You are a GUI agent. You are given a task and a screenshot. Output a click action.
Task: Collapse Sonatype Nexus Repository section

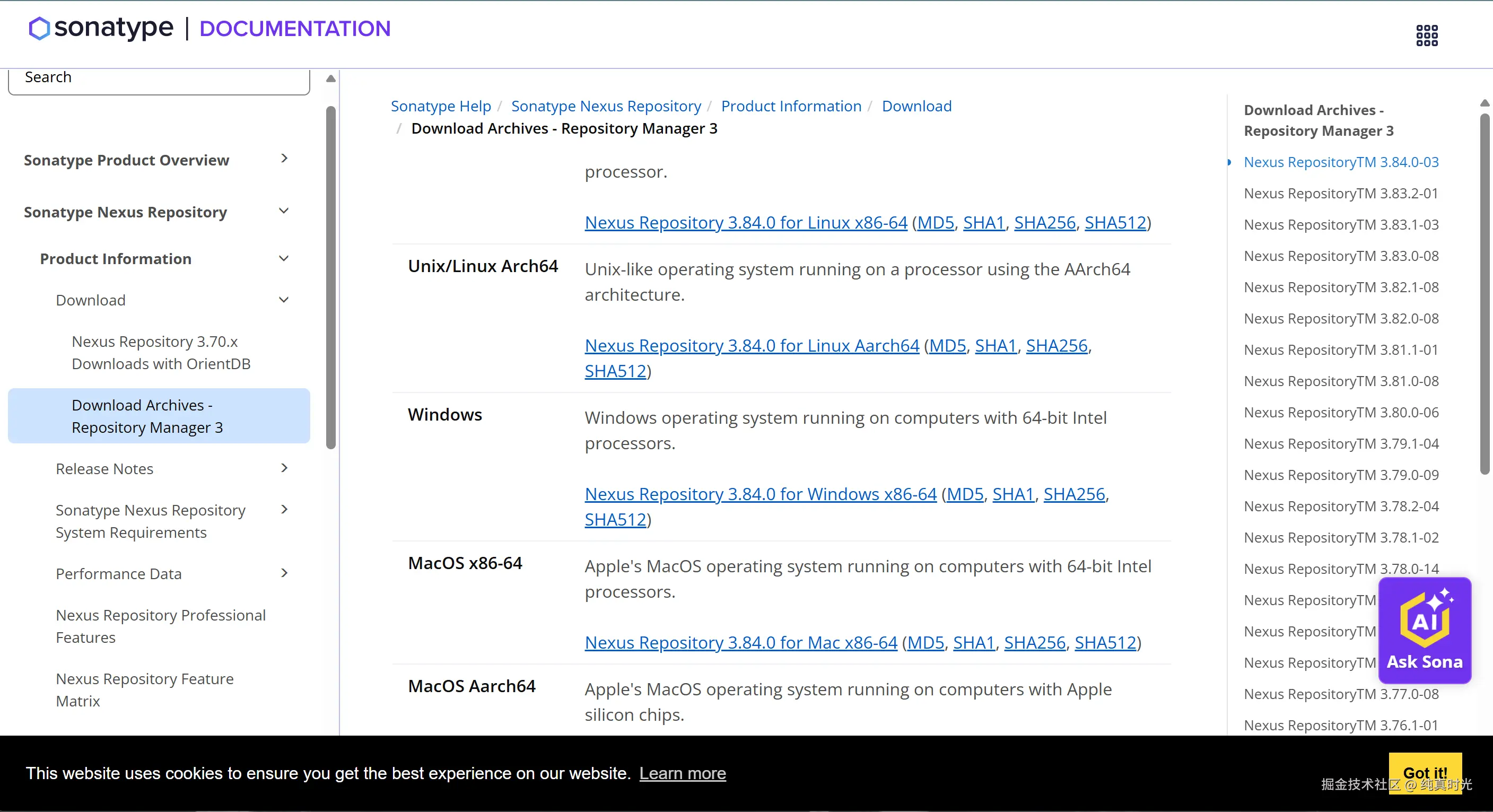[284, 211]
